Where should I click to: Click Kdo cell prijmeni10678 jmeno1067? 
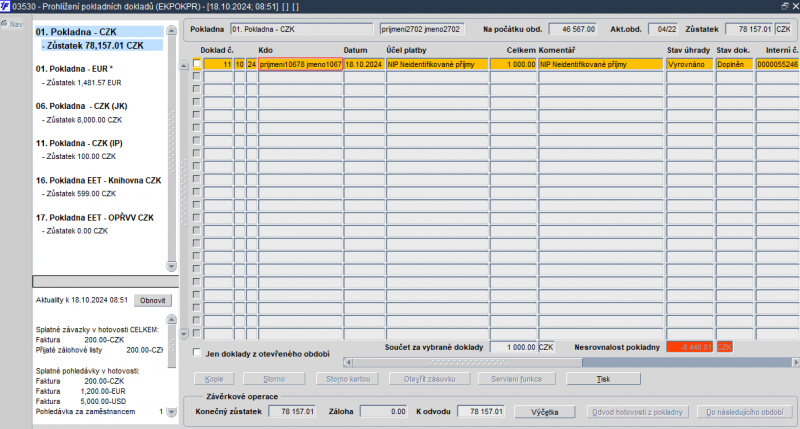[301, 64]
